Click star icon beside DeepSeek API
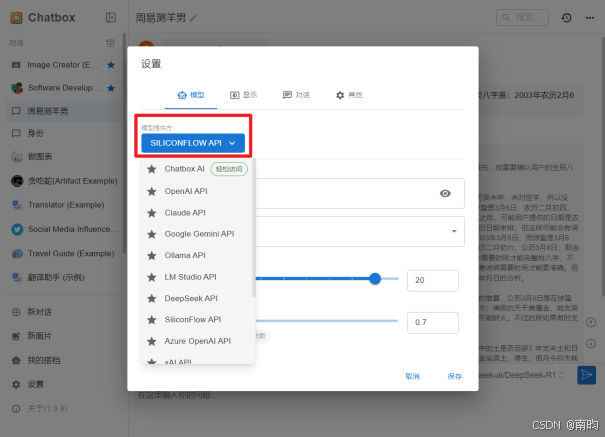Viewport: 605px width, 437px height. pos(152,299)
